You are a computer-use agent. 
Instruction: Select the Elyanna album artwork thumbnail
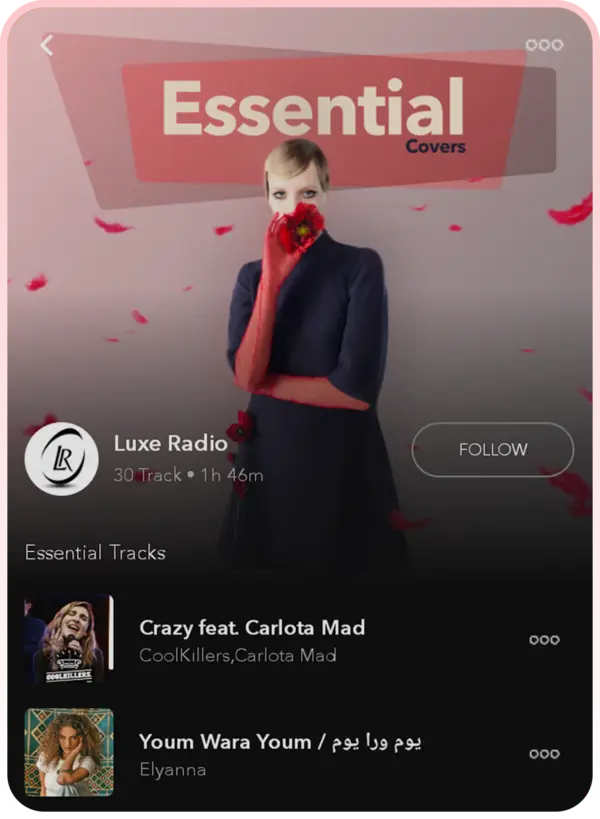click(x=69, y=752)
